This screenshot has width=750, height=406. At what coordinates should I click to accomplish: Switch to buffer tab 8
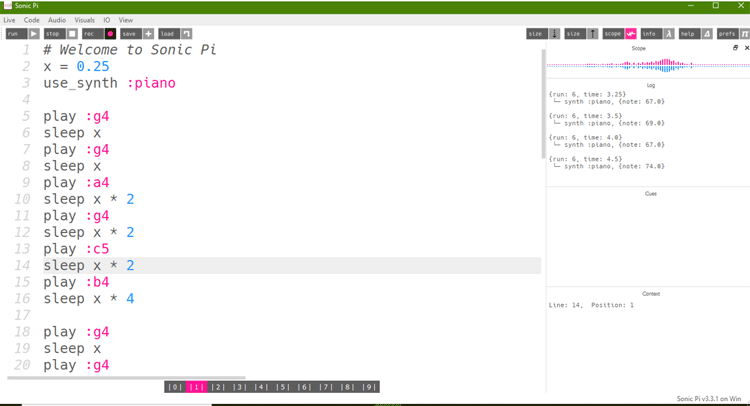pyautogui.click(x=347, y=387)
